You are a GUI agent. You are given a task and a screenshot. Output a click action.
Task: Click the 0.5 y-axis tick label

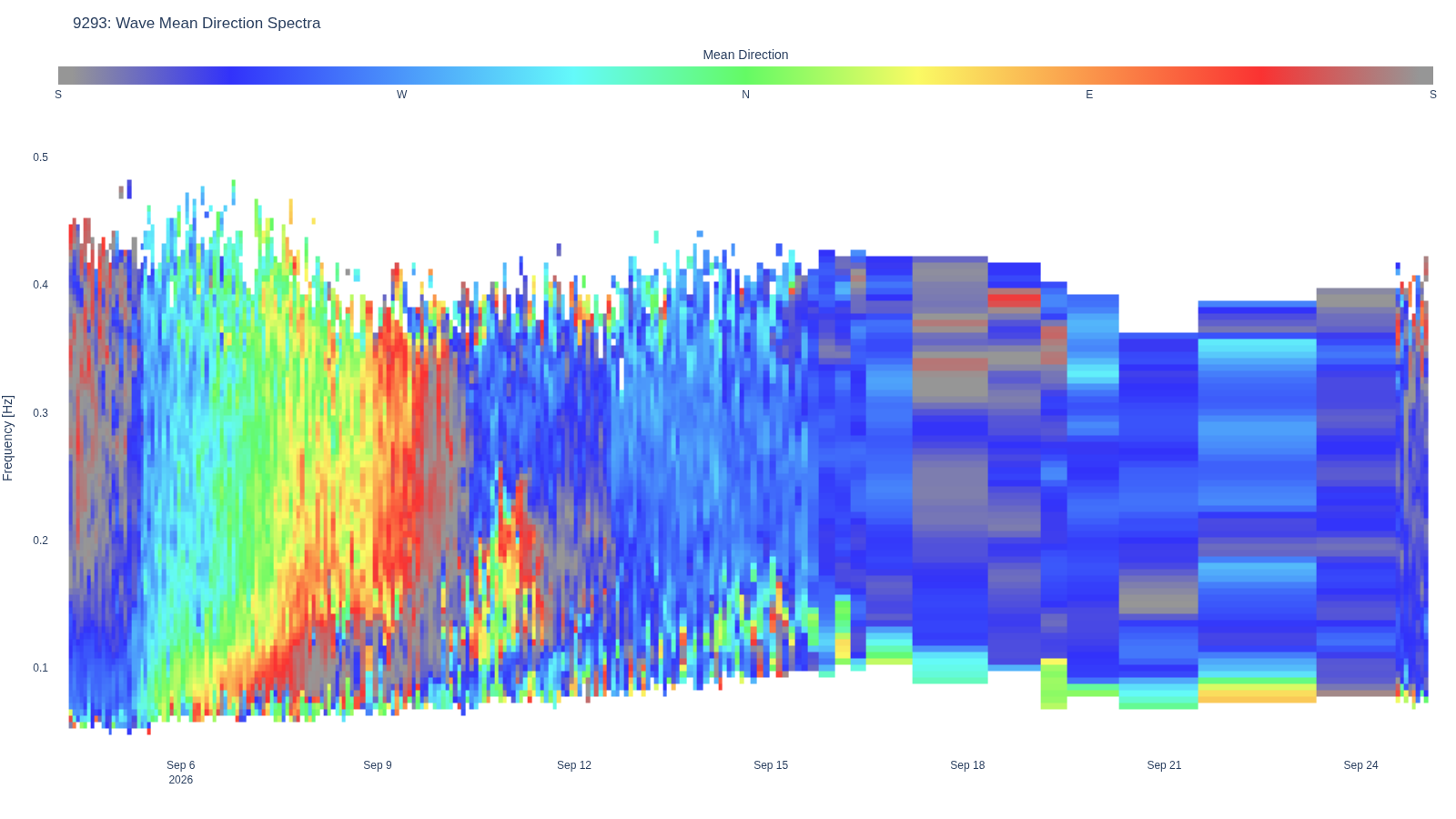41,157
